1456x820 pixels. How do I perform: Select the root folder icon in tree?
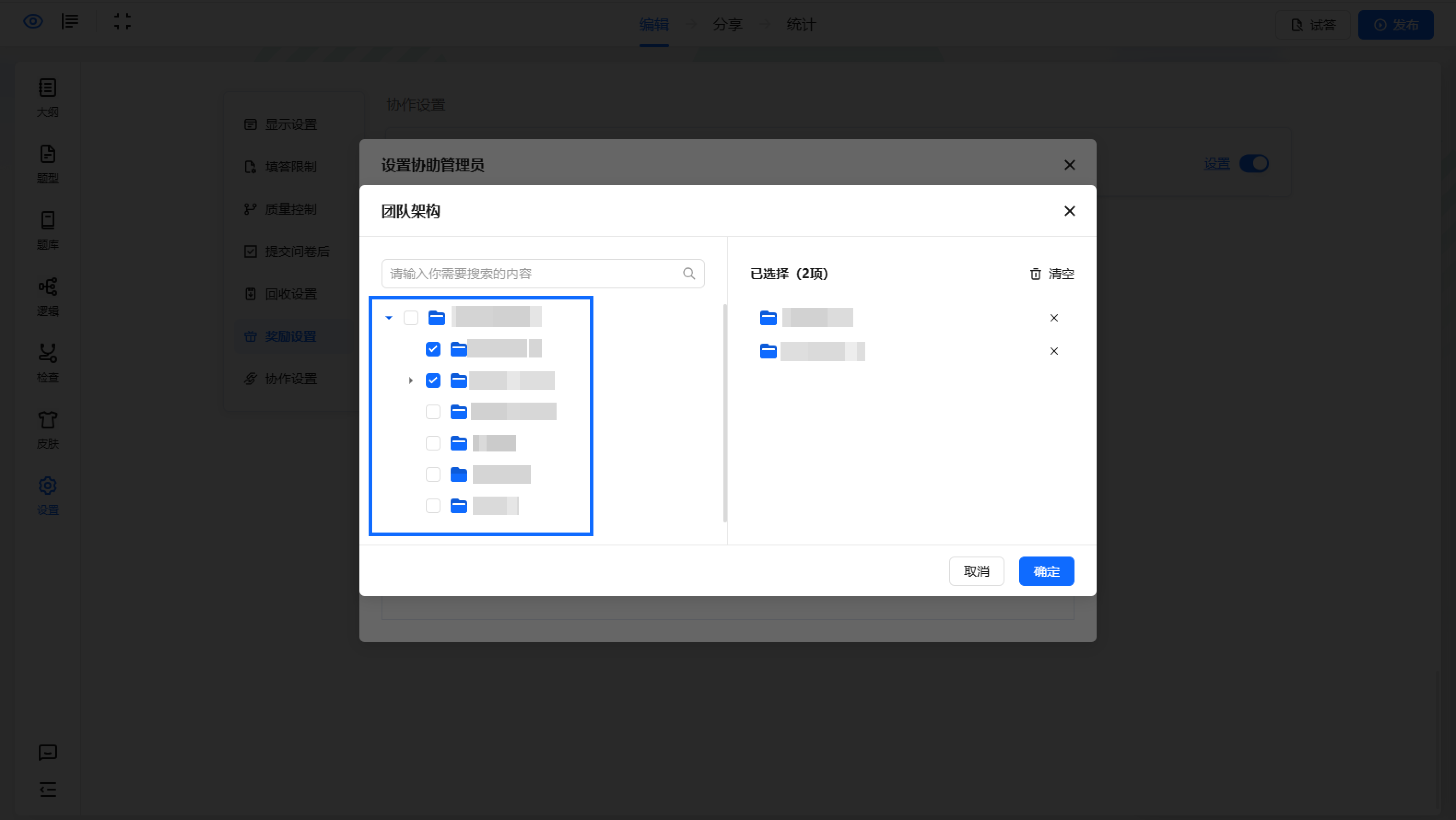coord(436,317)
